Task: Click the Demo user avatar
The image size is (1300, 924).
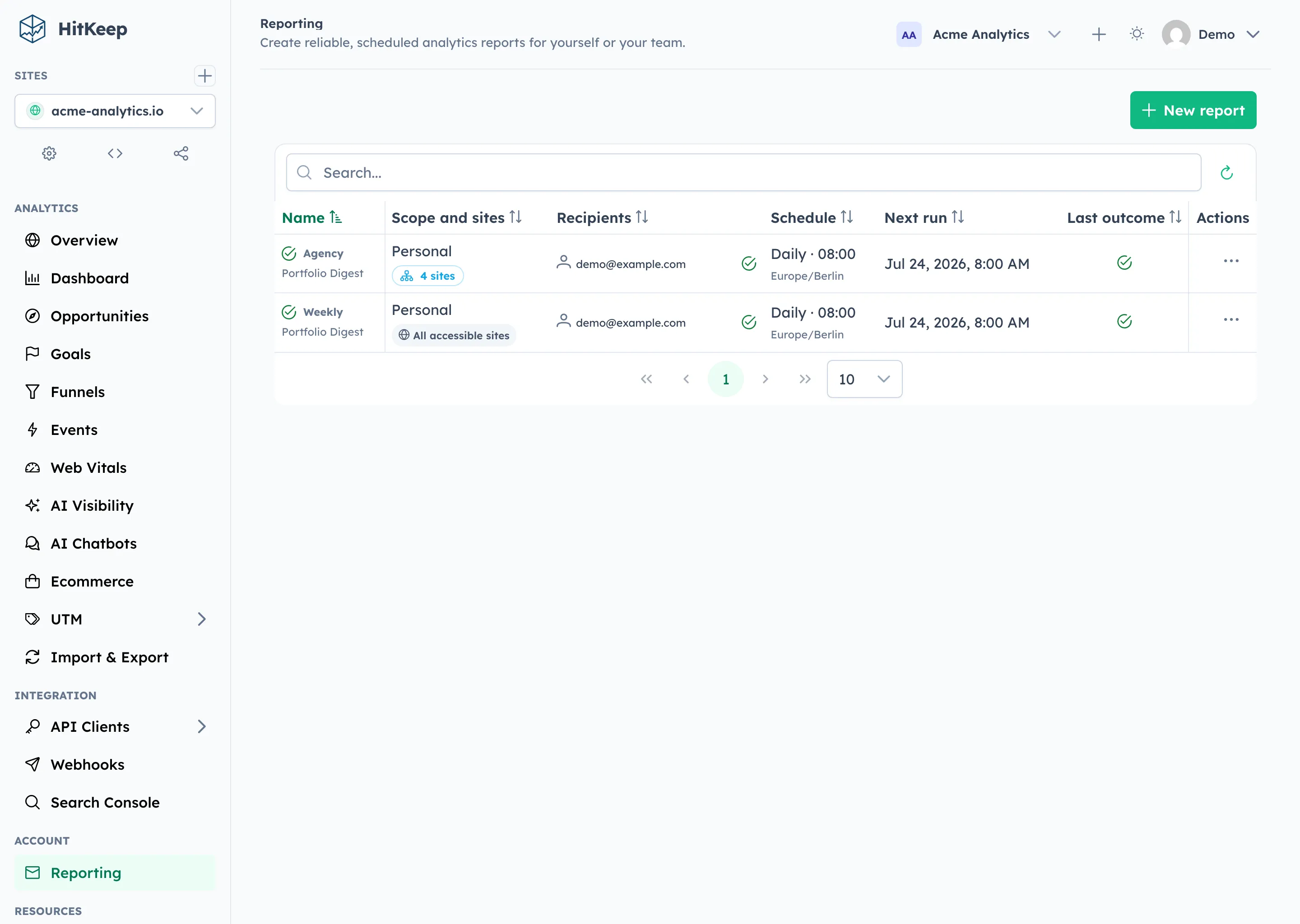Action: (x=1176, y=34)
